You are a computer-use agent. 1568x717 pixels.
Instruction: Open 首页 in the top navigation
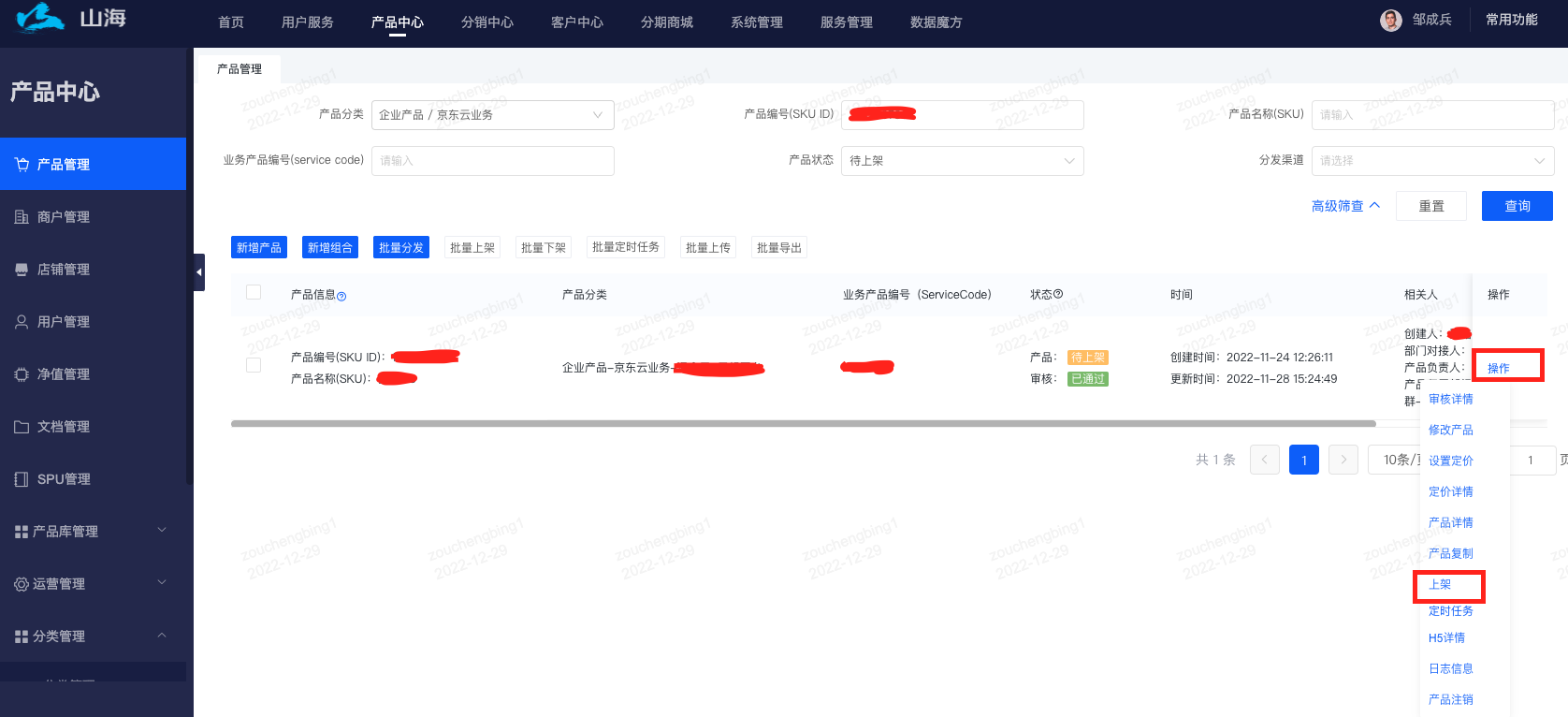231,22
